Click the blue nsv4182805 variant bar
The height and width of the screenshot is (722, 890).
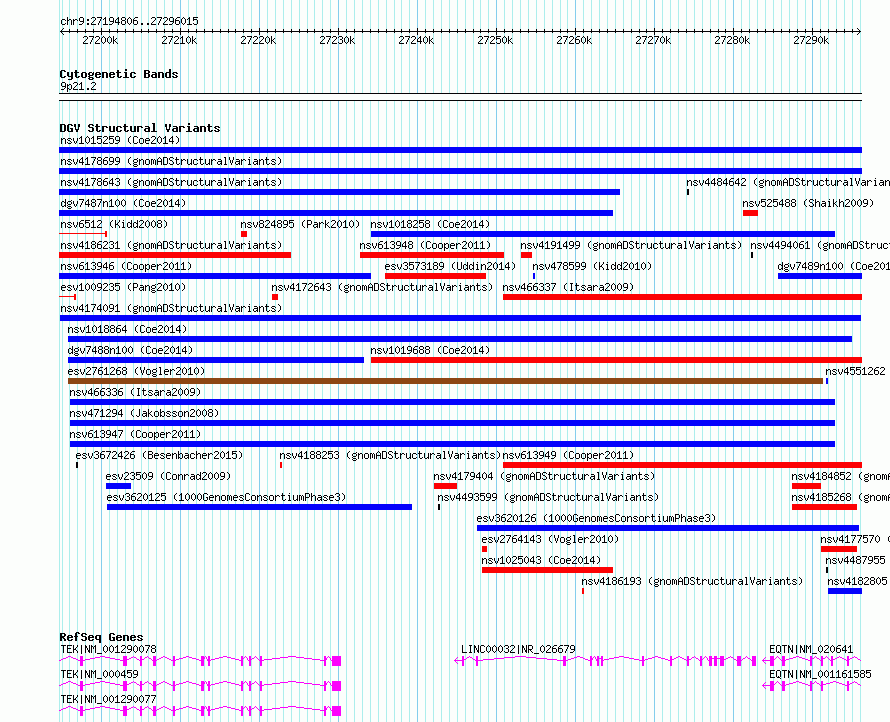pos(845,591)
